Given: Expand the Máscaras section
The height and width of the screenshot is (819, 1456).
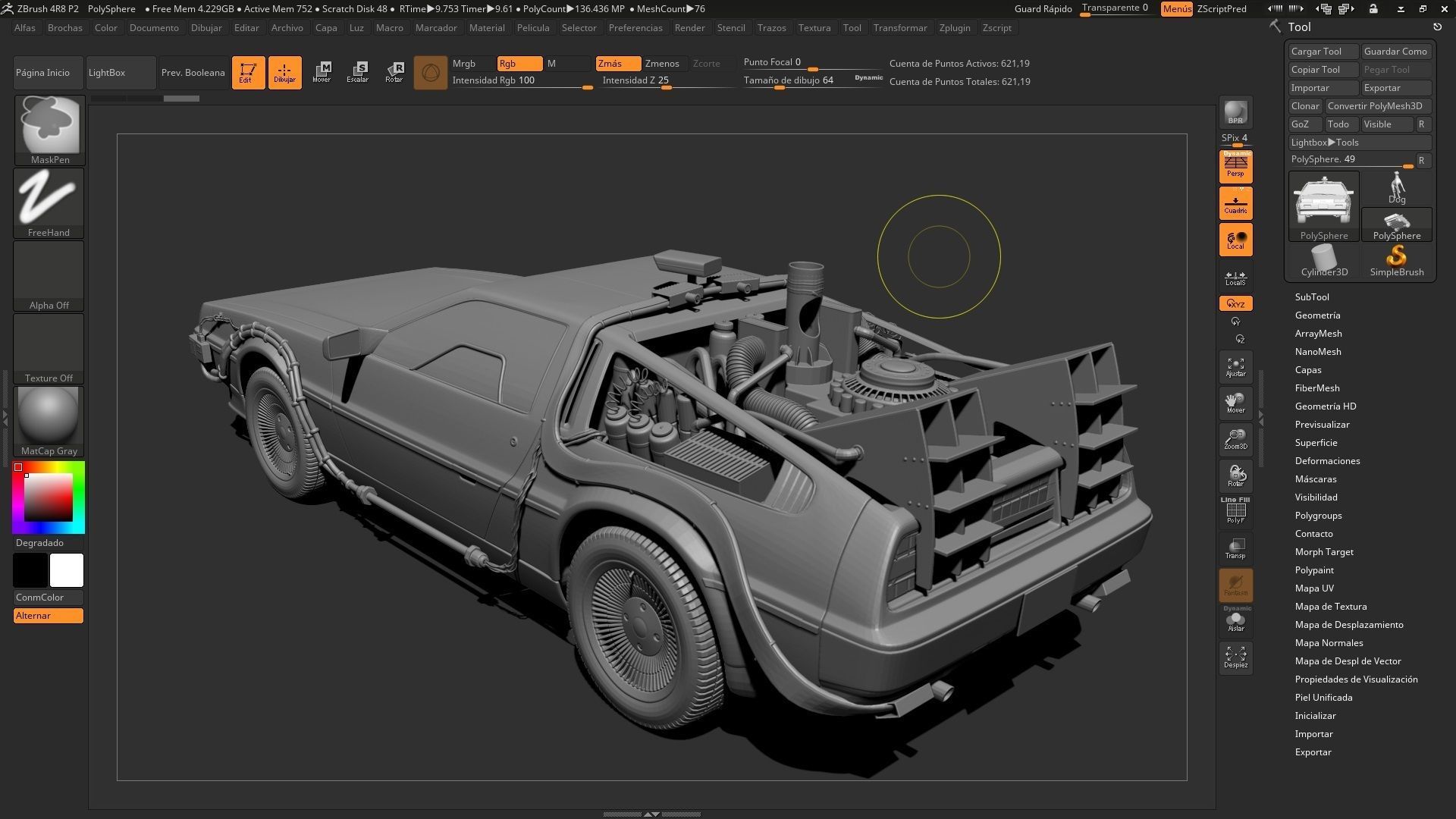Looking at the screenshot, I should [x=1316, y=479].
